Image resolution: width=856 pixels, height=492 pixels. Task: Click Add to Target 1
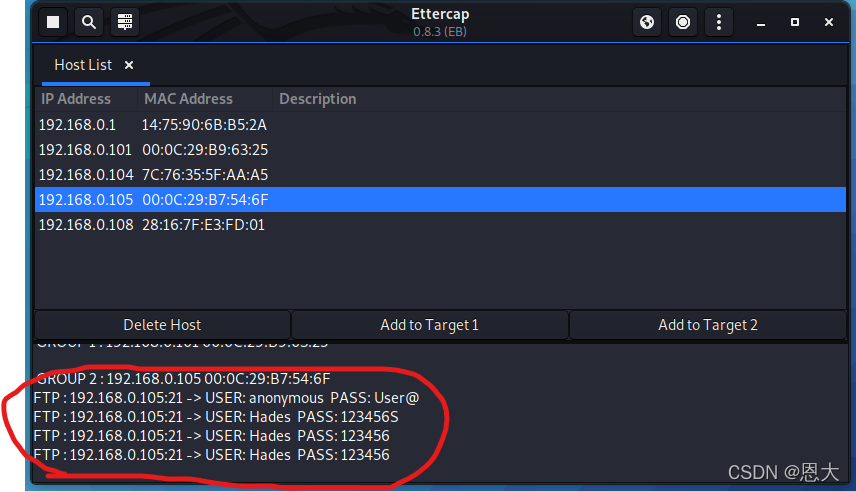[x=429, y=325]
